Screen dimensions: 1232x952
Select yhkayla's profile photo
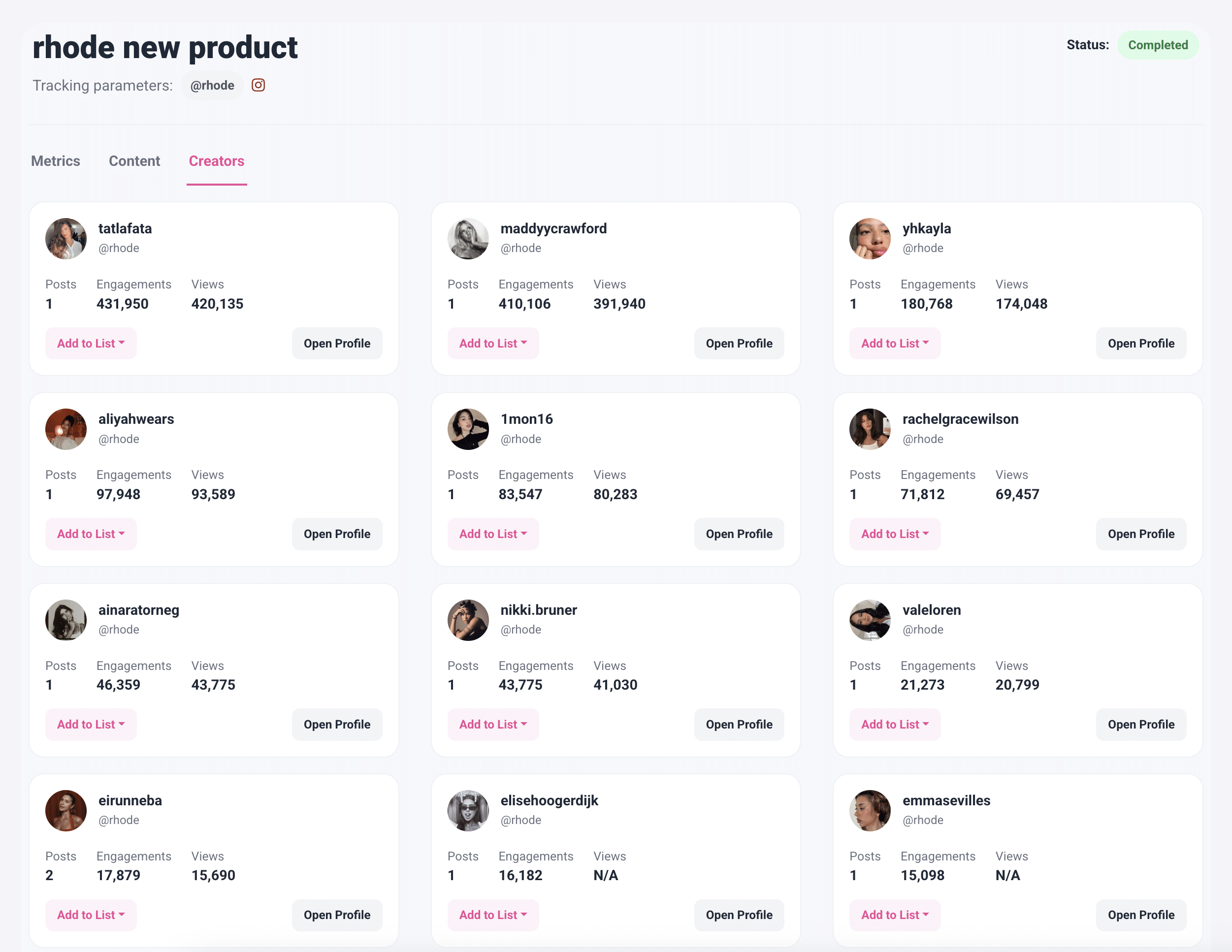click(x=870, y=239)
